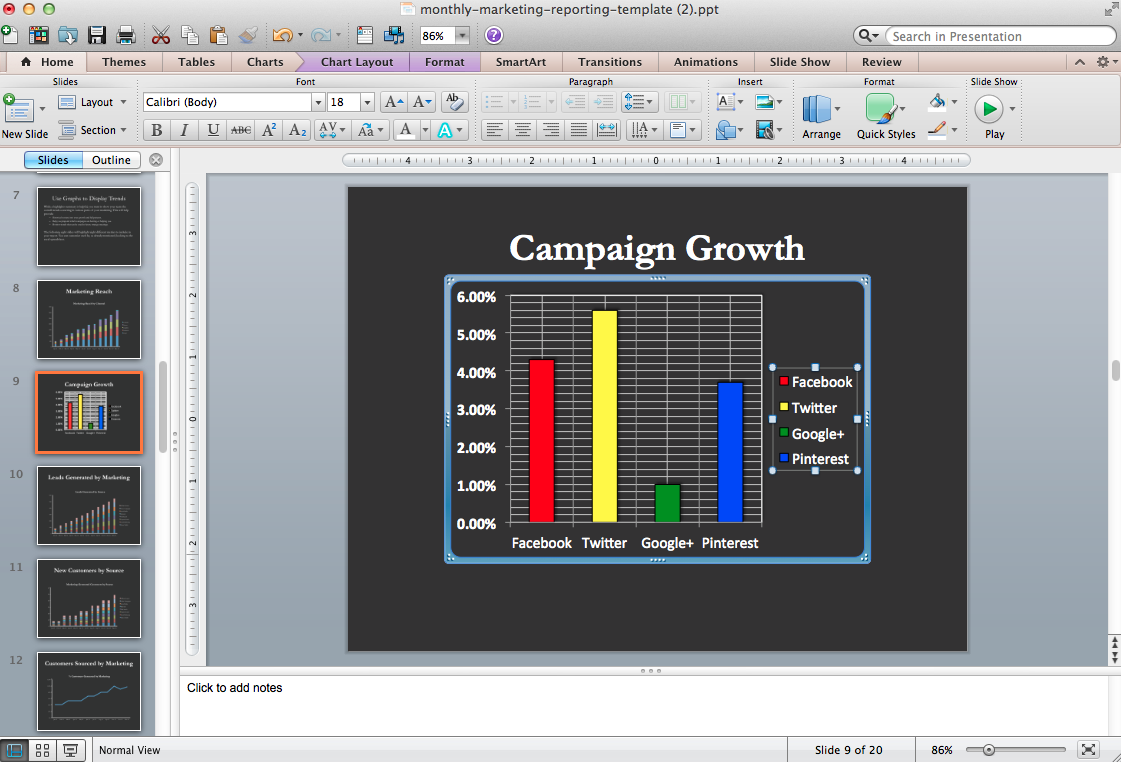1121x762 pixels.
Task: Expand the Layout dropdown
Action: (x=124, y=102)
